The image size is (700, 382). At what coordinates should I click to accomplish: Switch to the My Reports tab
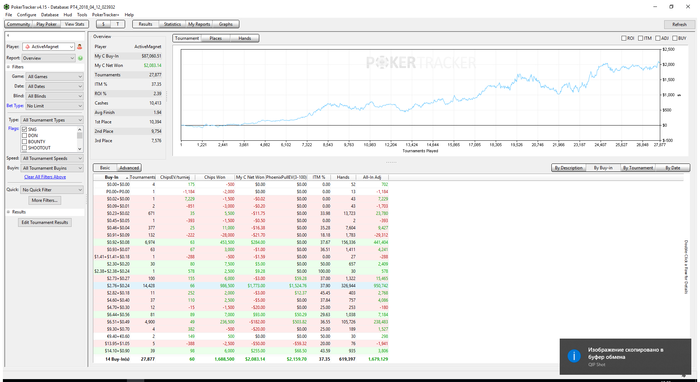(199, 24)
